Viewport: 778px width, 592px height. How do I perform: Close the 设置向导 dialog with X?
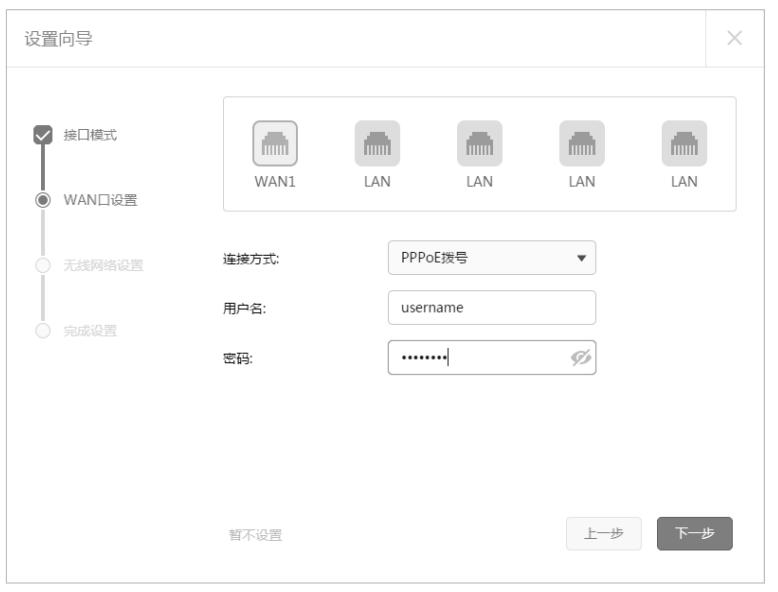(x=735, y=38)
